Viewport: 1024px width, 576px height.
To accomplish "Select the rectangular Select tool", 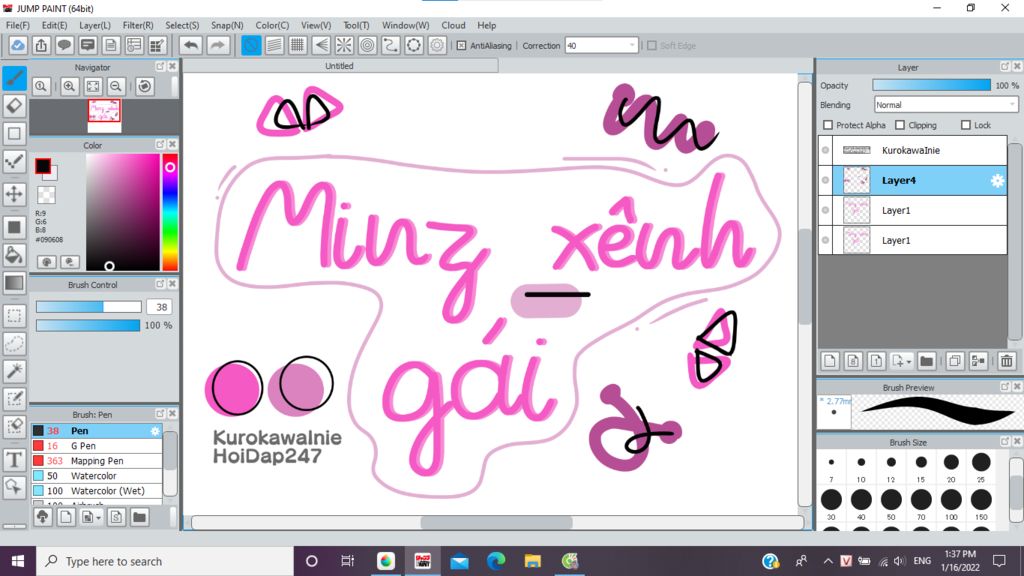I will coord(14,315).
